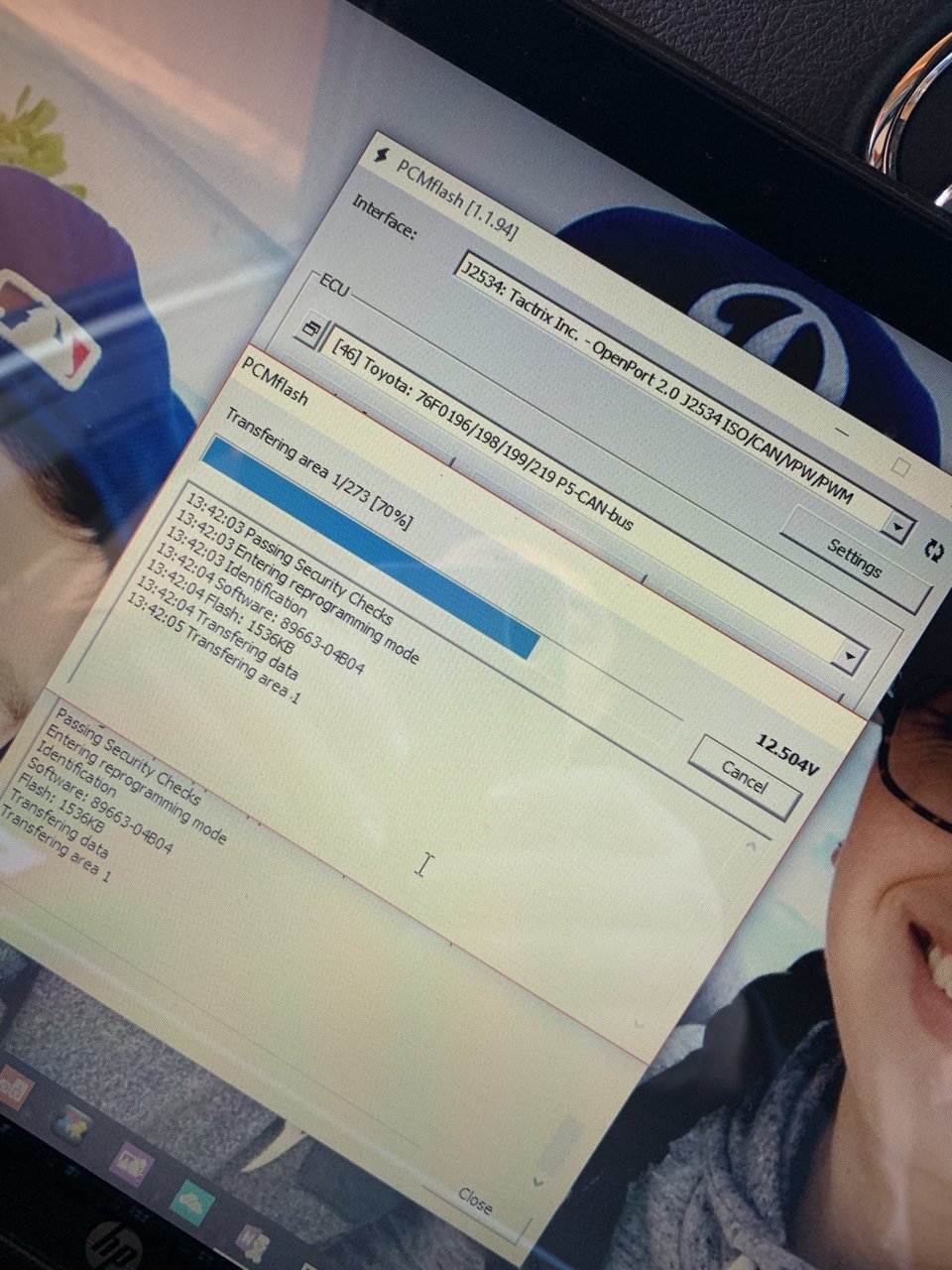Cancel the flash transfer in progress
The image size is (952, 1270).
(745, 777)
